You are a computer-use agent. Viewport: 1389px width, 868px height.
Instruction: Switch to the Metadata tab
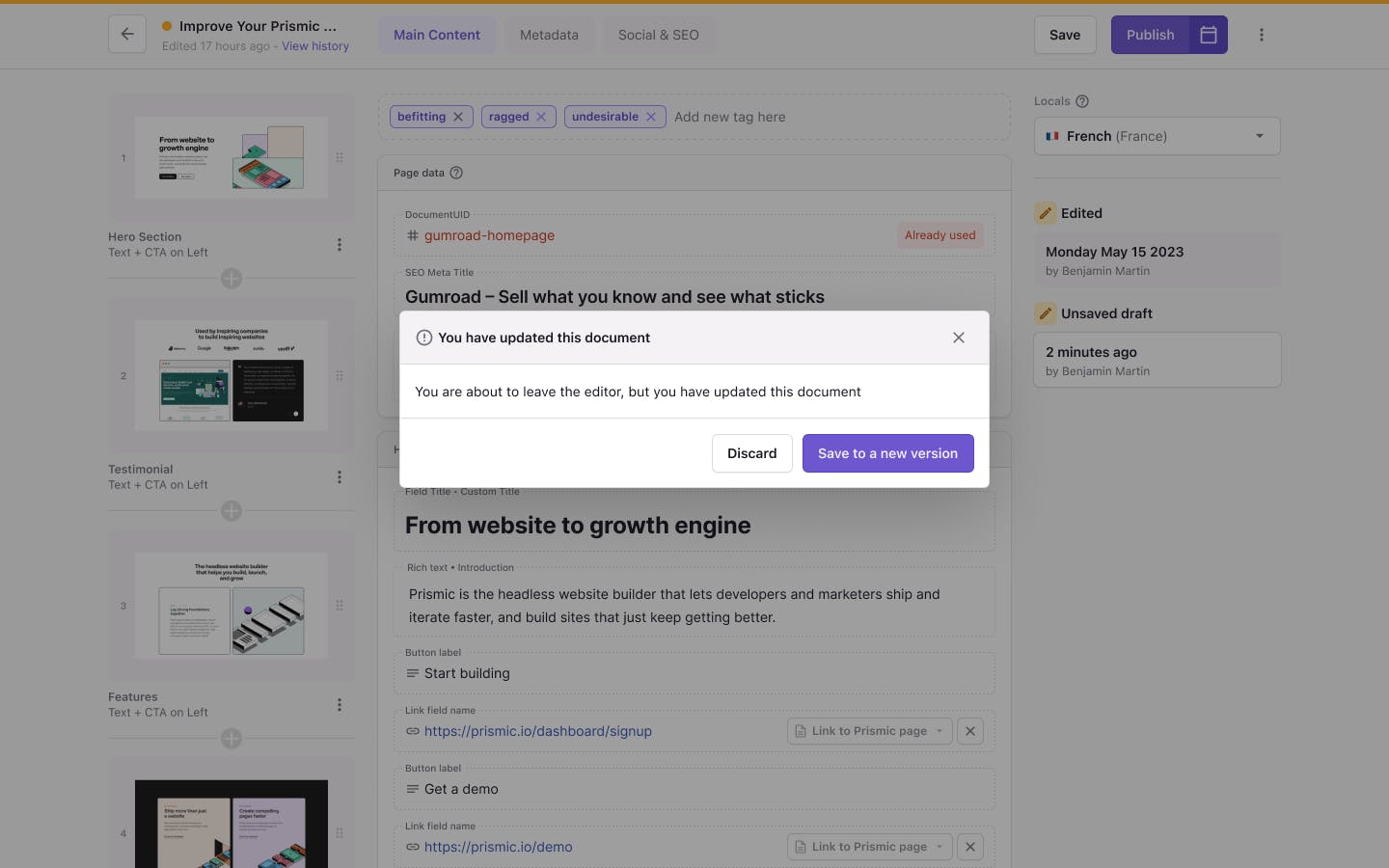click(549, 35)
